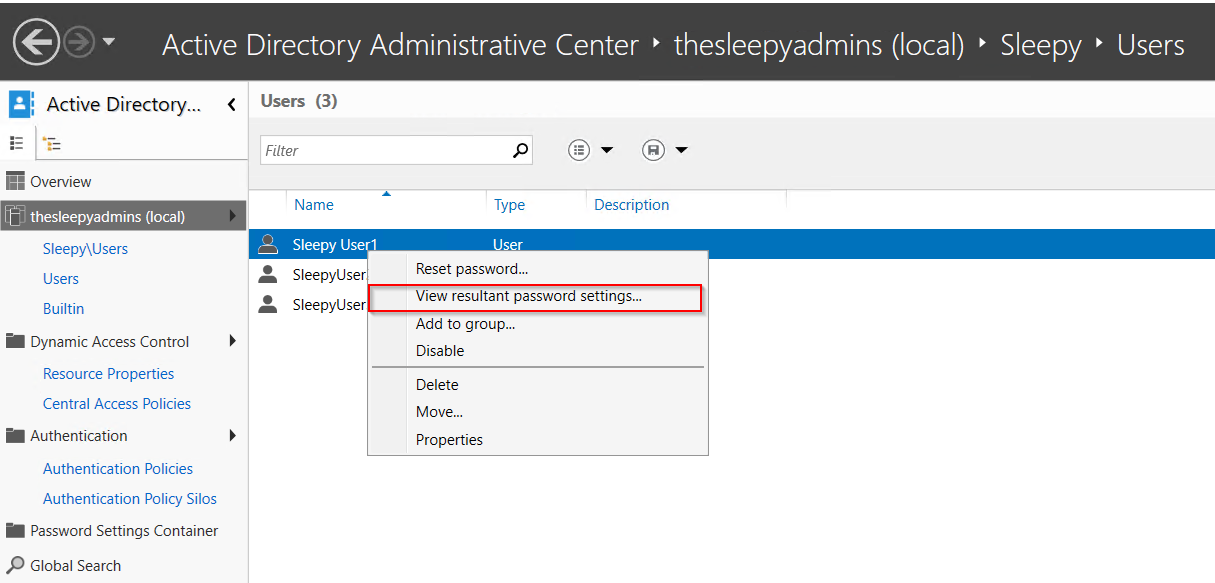Viewport: 1215px width, 583px height.
Task: Open the dropdown beside the save query icon
Action: click(x=681, y=149)
